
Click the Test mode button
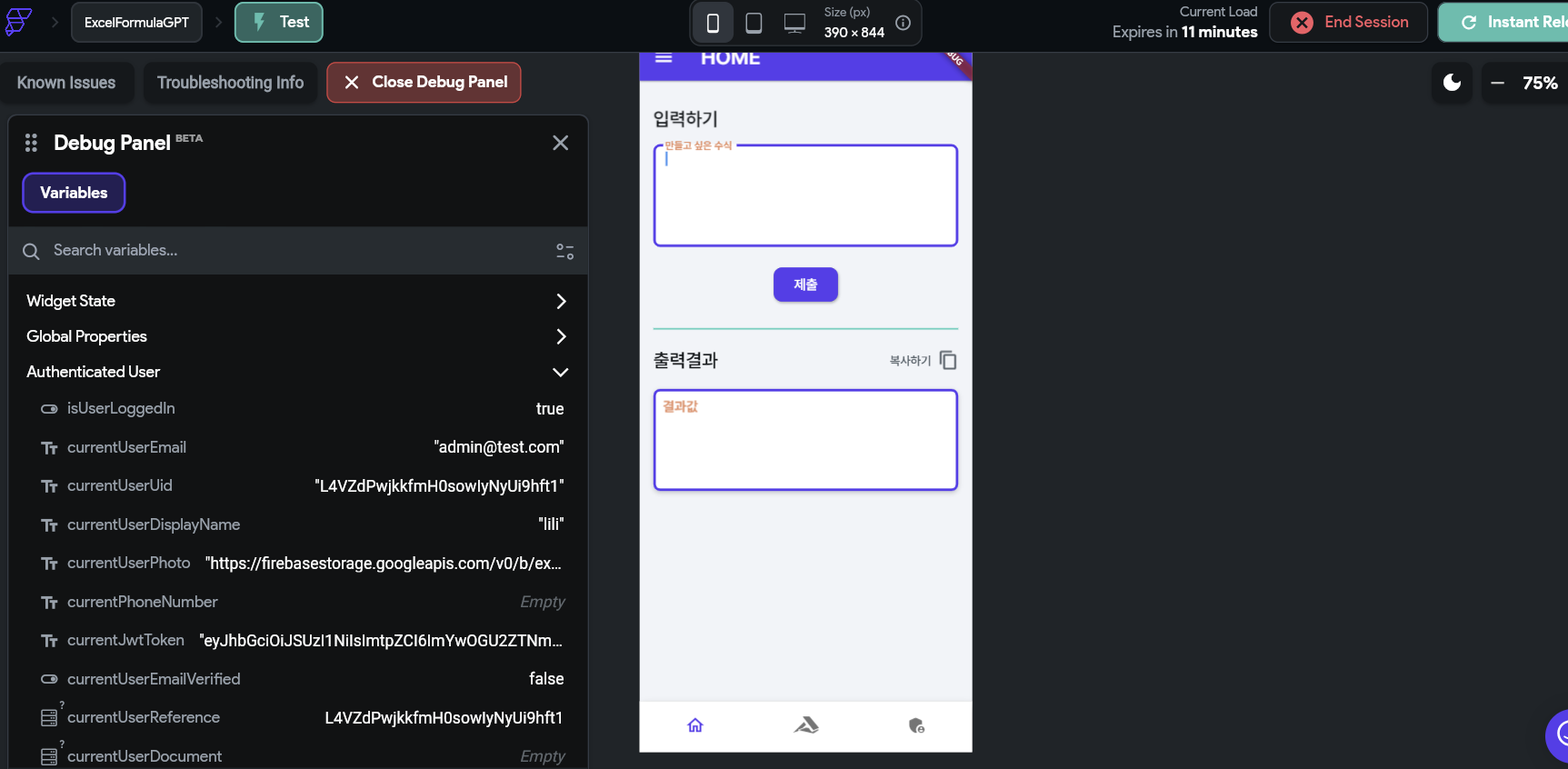pyautogui.click(x=279, y=23)
